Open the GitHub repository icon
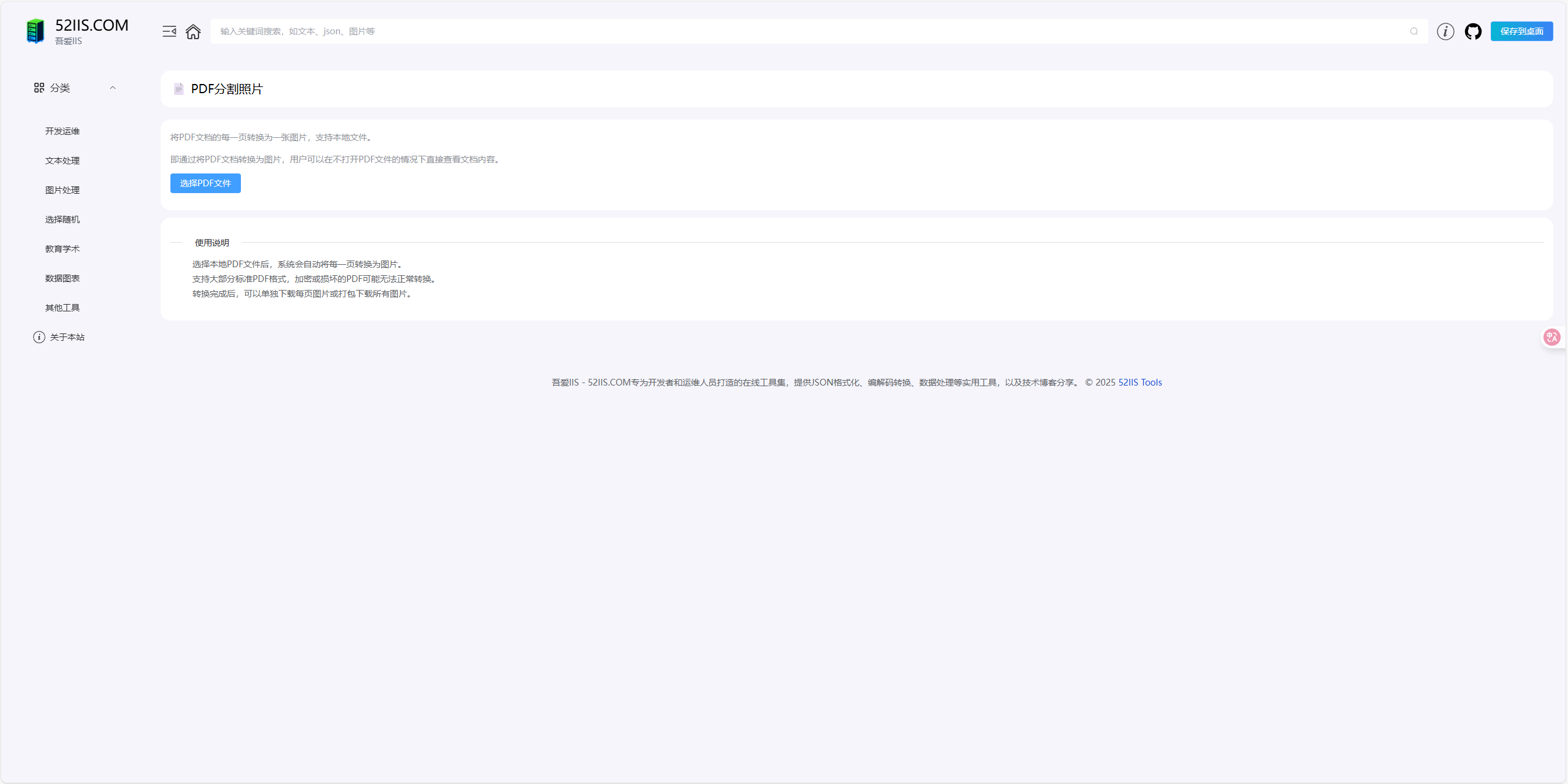The height and width of the screenshot is (784, 1568). [1472, 31]
